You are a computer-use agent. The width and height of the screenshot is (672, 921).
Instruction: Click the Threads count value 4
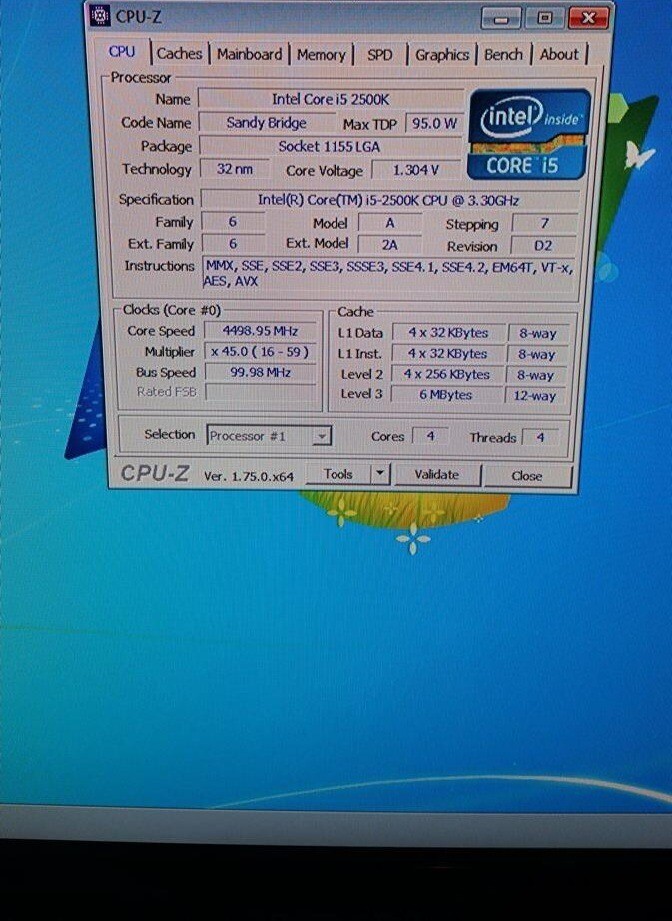click(x=540, y=438)
